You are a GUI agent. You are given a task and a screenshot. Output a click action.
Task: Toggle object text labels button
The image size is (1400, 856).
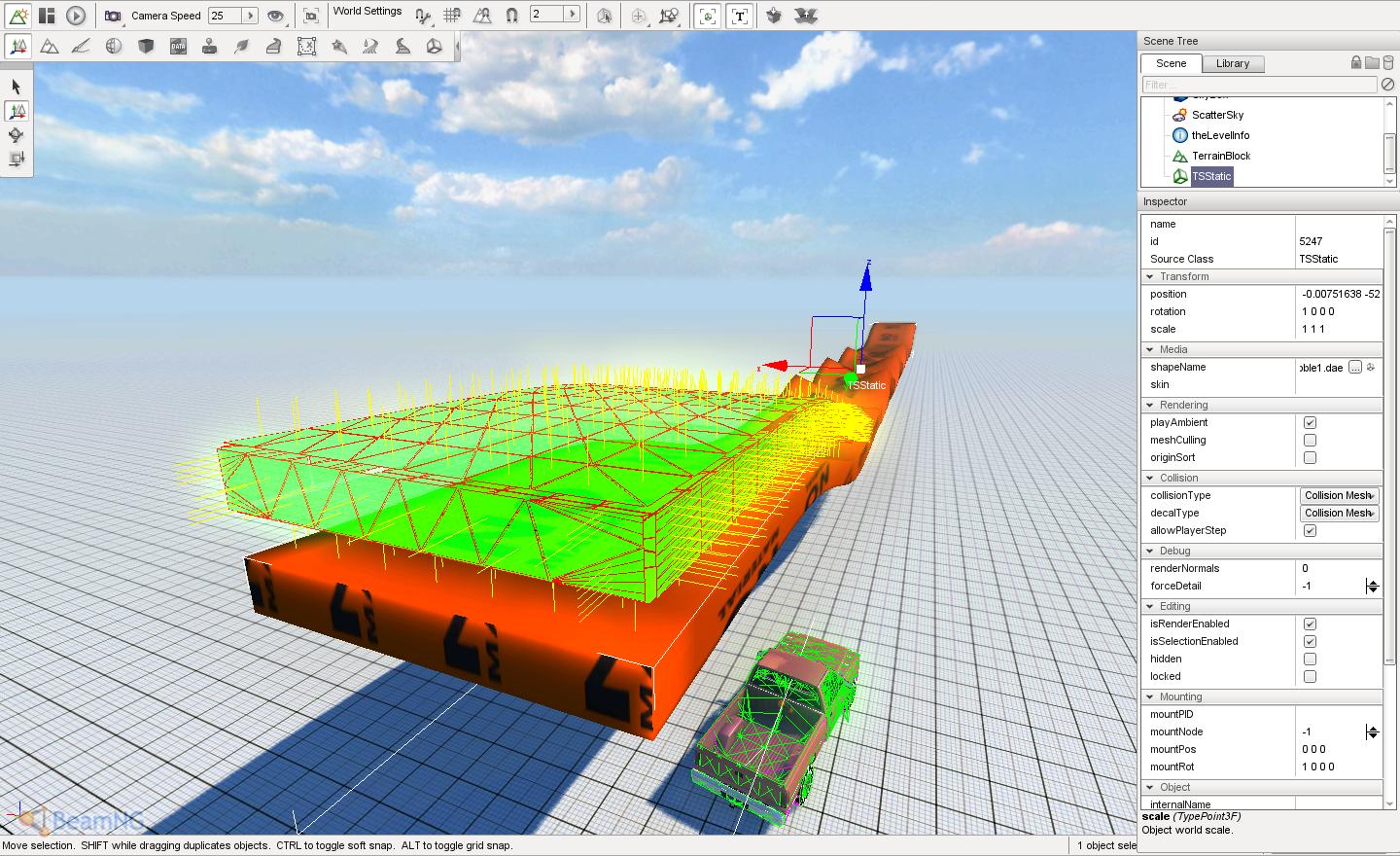click(x=739, y=16)
